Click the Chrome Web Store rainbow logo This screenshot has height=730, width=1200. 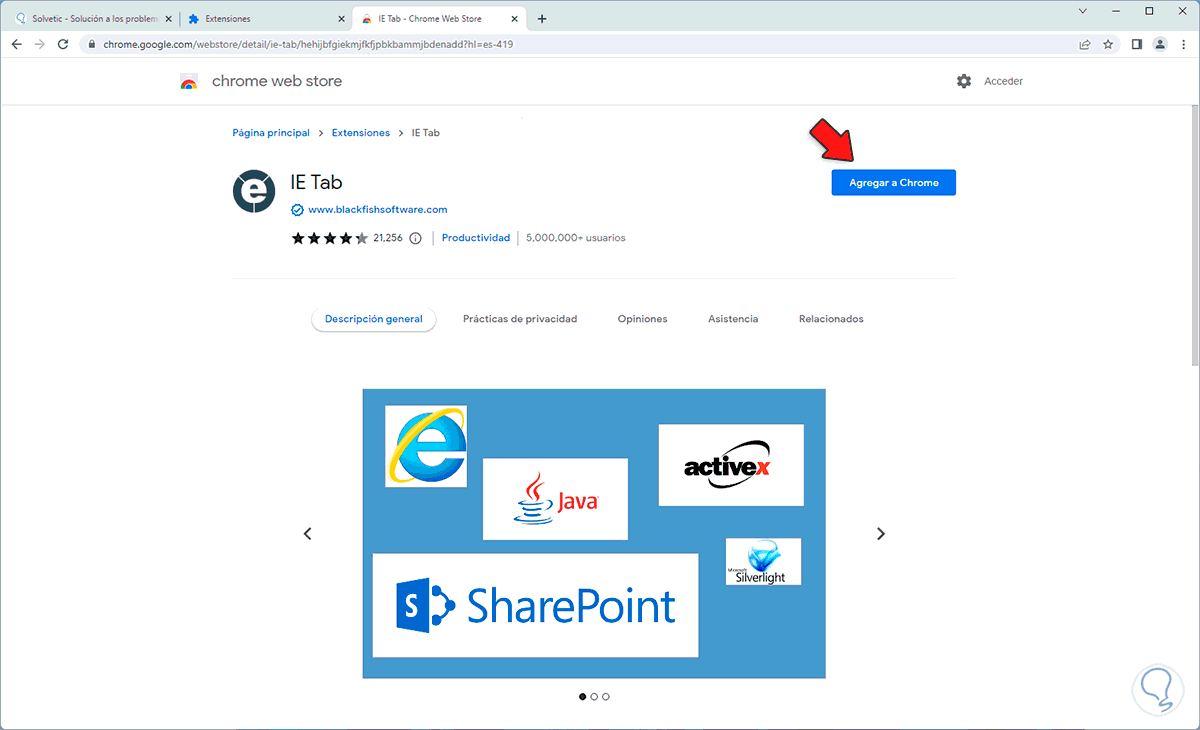(188, 82)
